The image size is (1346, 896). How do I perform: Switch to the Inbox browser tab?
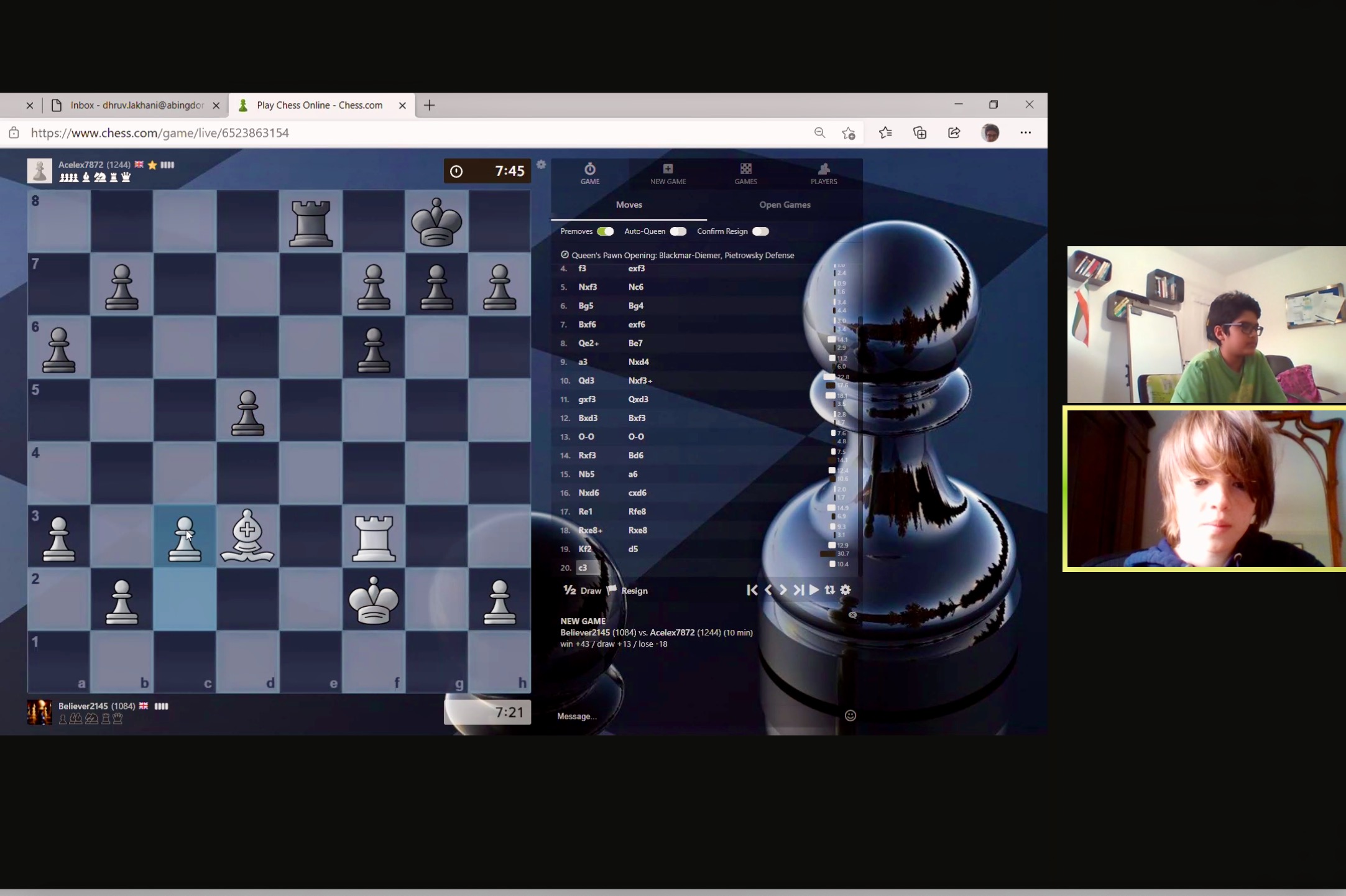(136, 105)
